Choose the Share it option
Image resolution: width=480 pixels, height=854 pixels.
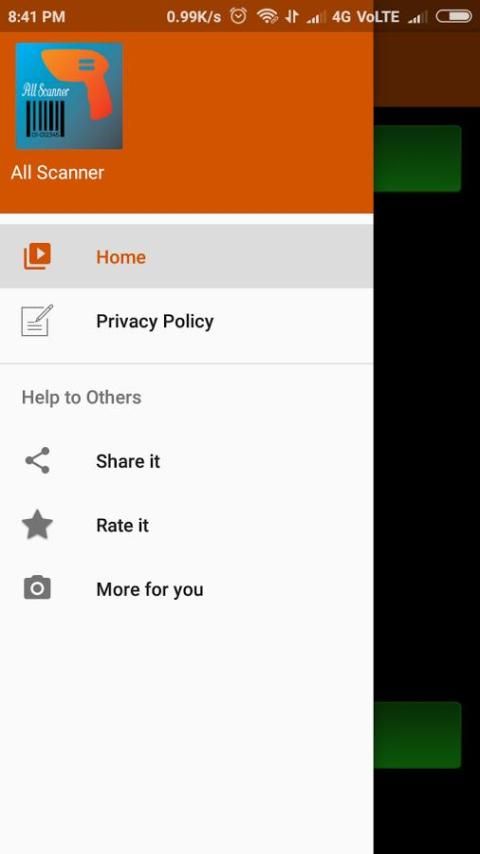pos(186,461)
